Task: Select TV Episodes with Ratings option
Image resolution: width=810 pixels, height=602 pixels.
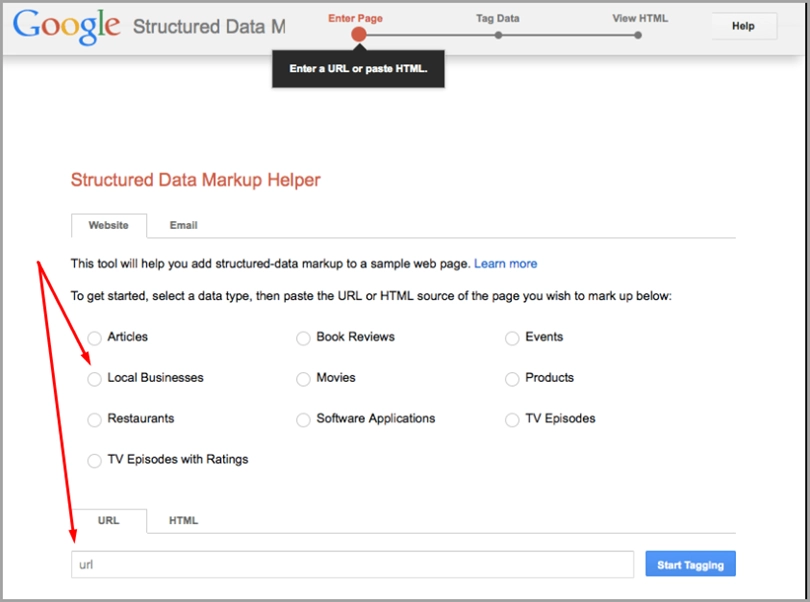Action: click(x=95, y=461)
